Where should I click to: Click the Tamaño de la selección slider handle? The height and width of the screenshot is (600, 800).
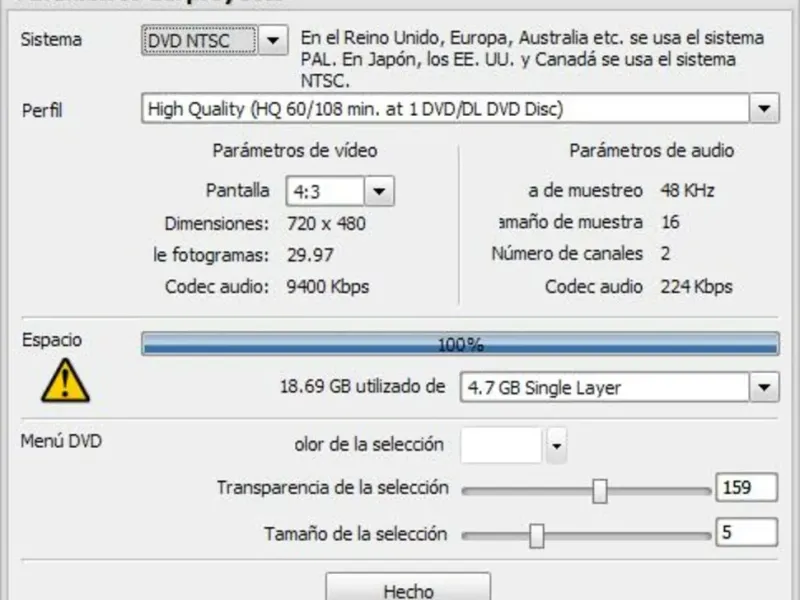coord(536,536)
